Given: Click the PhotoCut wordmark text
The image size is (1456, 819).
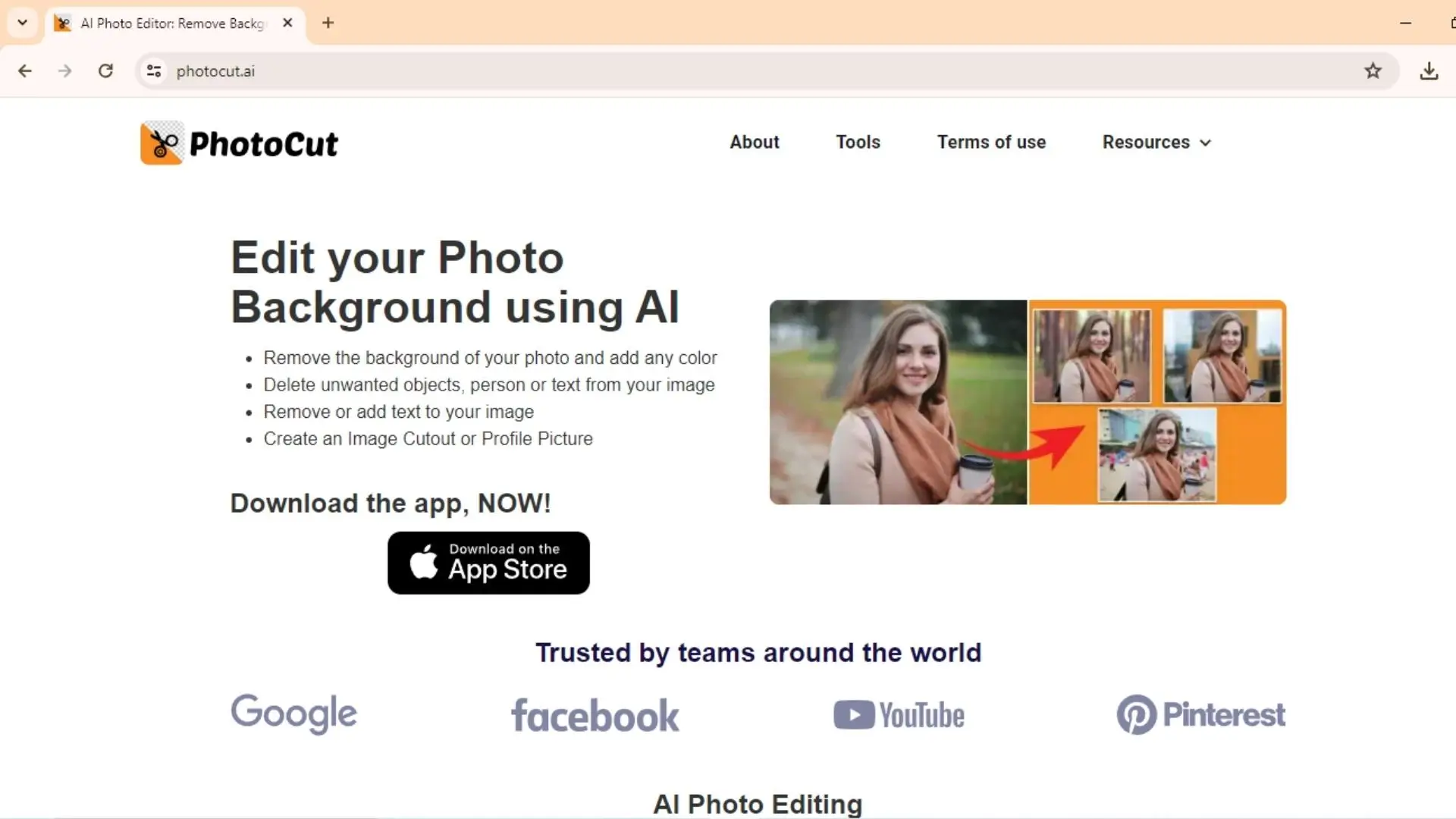Looking at the screenshot, I should coord(263,144).
